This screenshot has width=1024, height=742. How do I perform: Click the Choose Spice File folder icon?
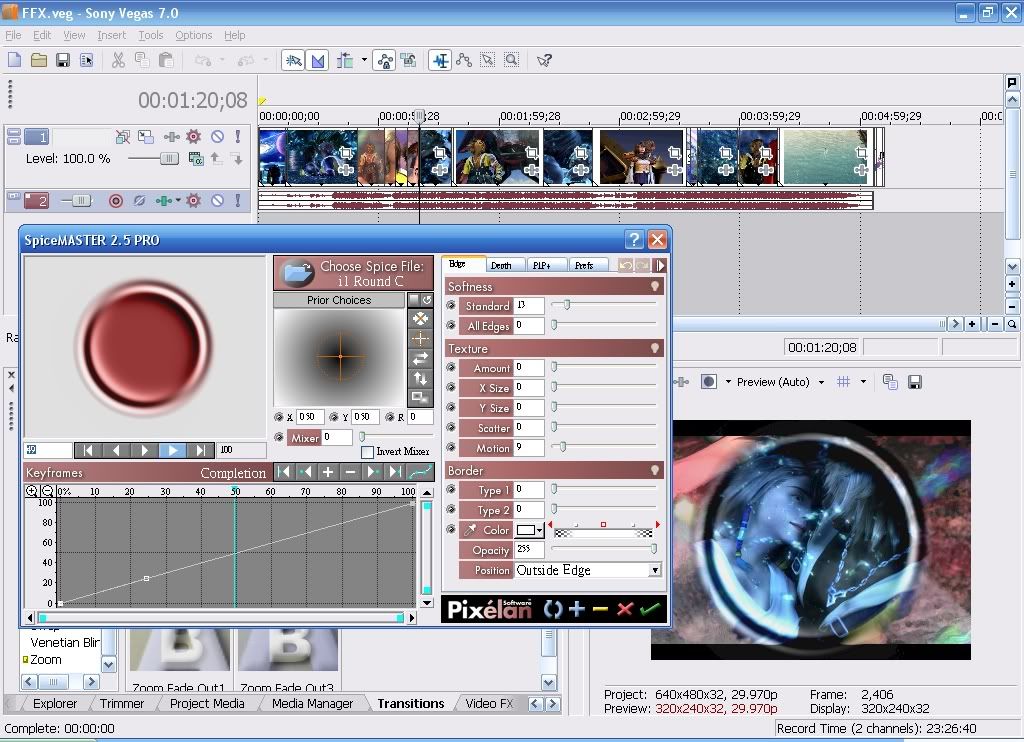coord(297,273)
